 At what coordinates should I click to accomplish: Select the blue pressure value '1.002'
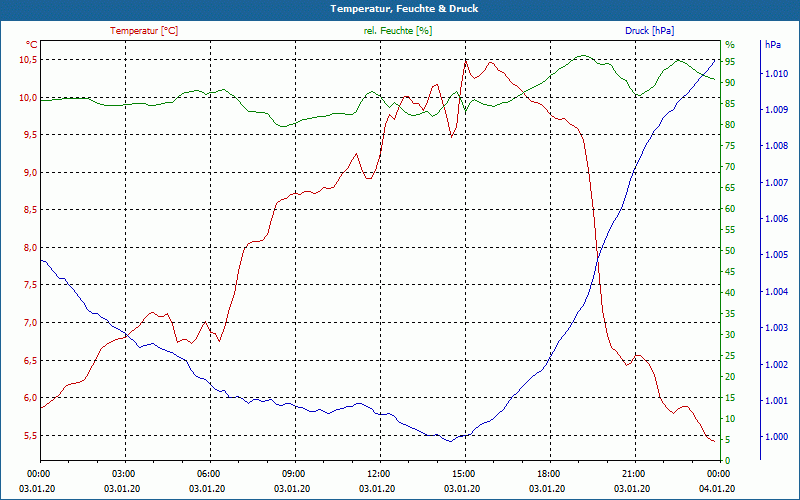[776, 365]
